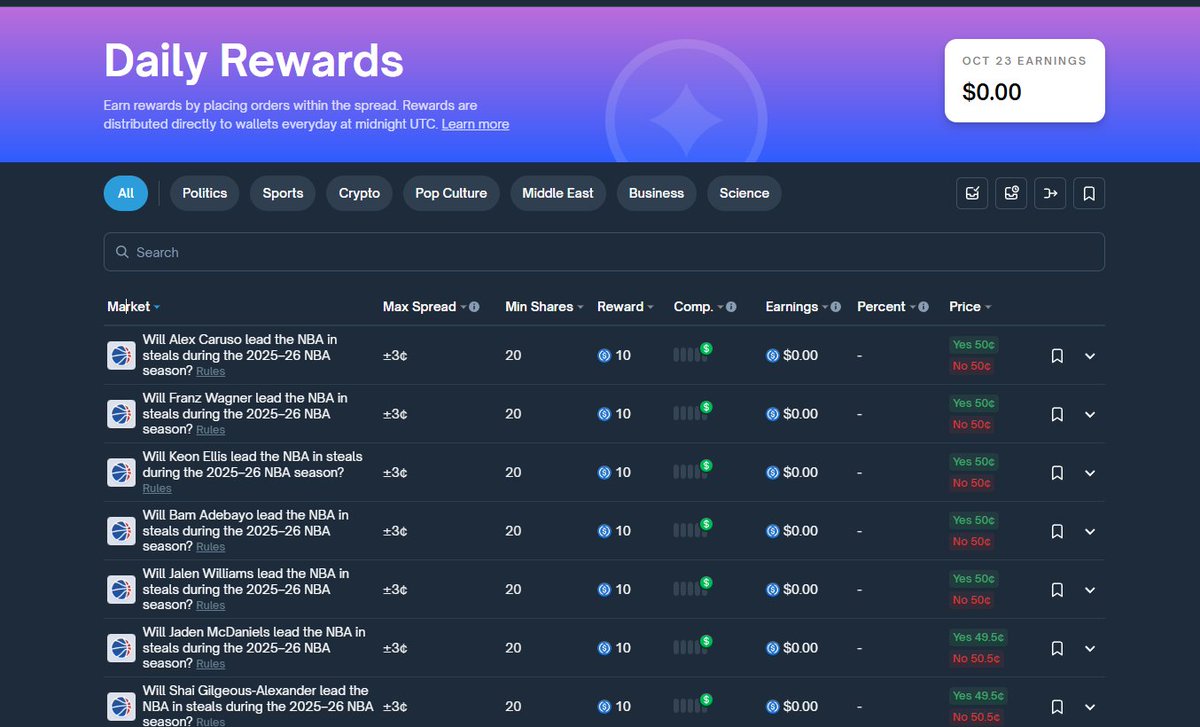The width and height of the screenshot is (1200, 727).
Task: Bookmark the Jaden McDaniels steals market
Action: (x=1057, y=648)
